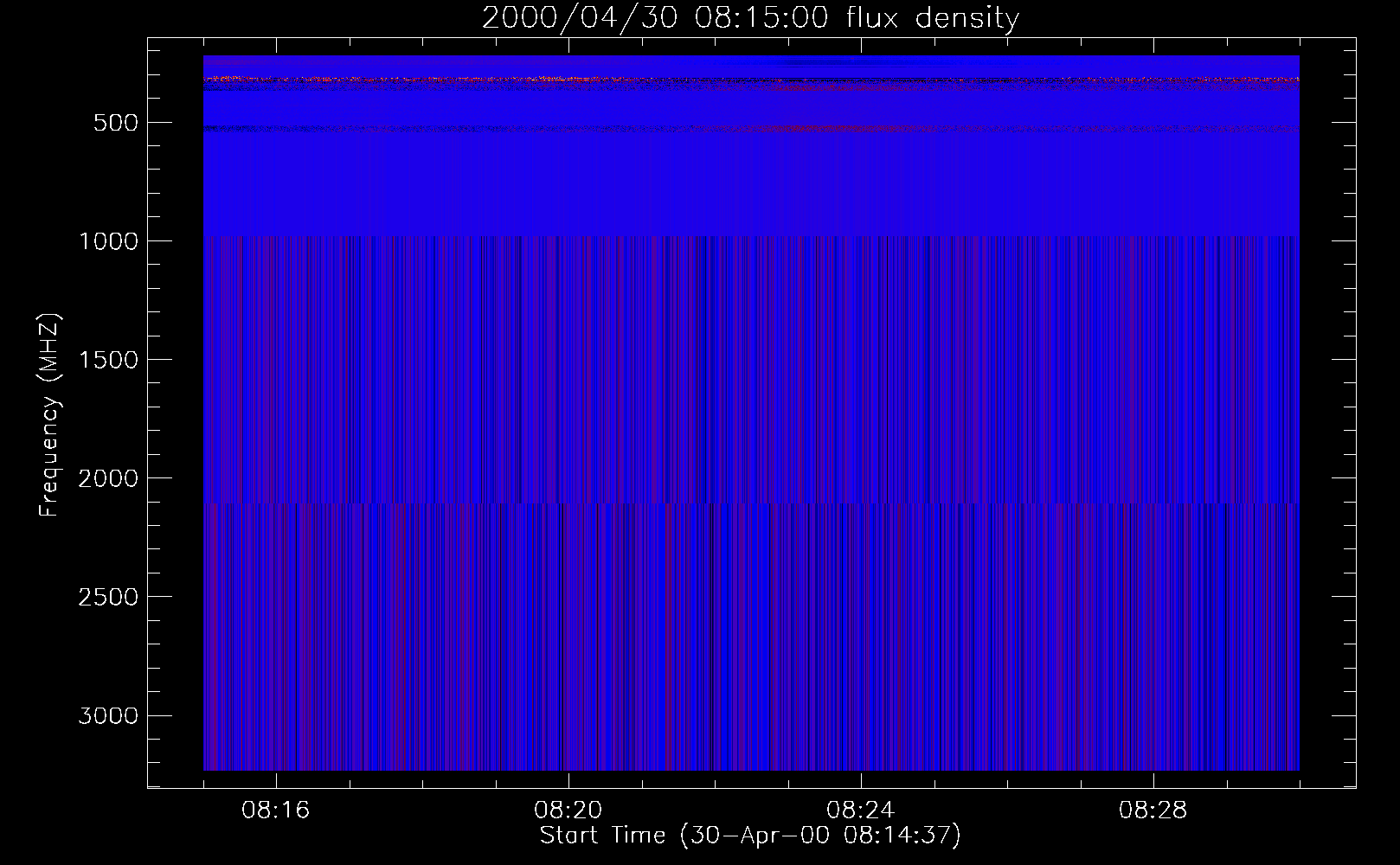
Task: Click the spectrogram at 08:16 and 3000 MHz
Action: click(x=275, y=714)
